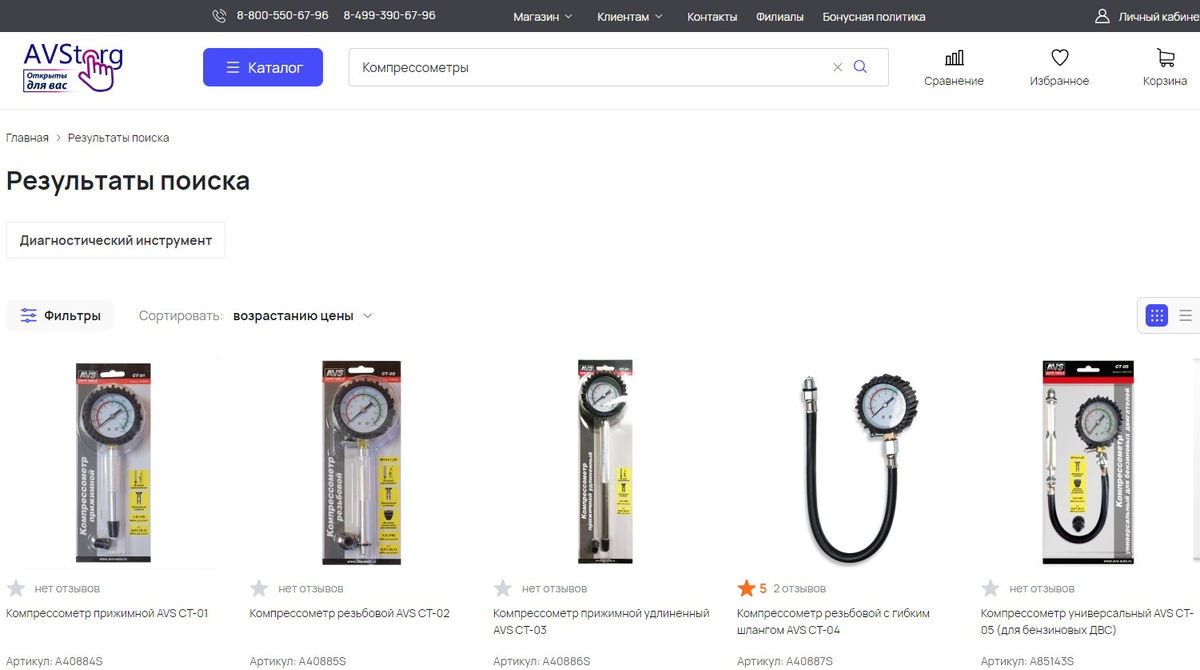Click phone number 8-499-390-67-96
The height and width of the screenshot is (670, 1200).
coord(389,16)
